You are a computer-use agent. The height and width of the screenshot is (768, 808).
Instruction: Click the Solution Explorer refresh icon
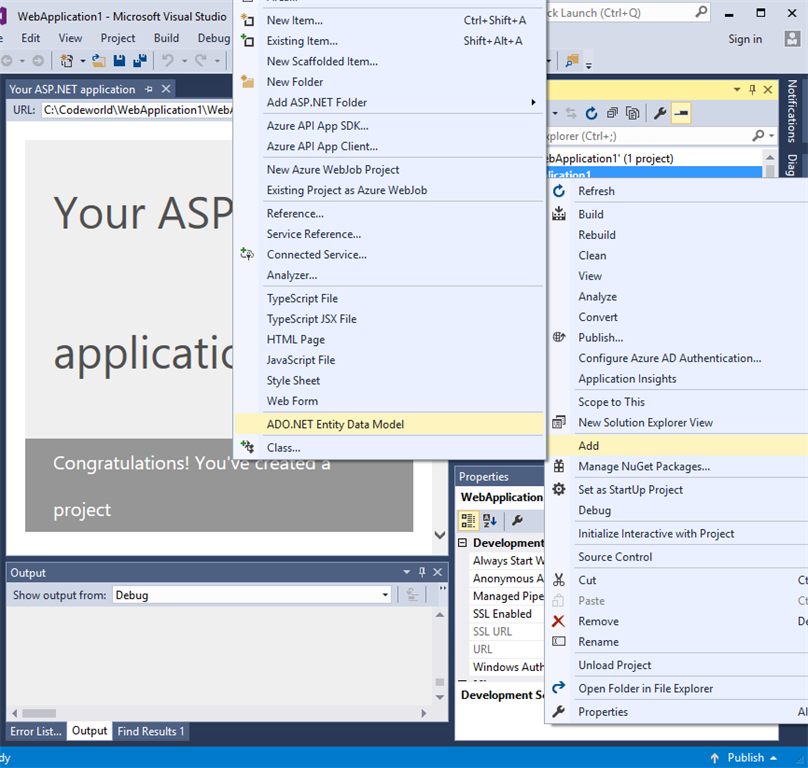click(592, 113)
